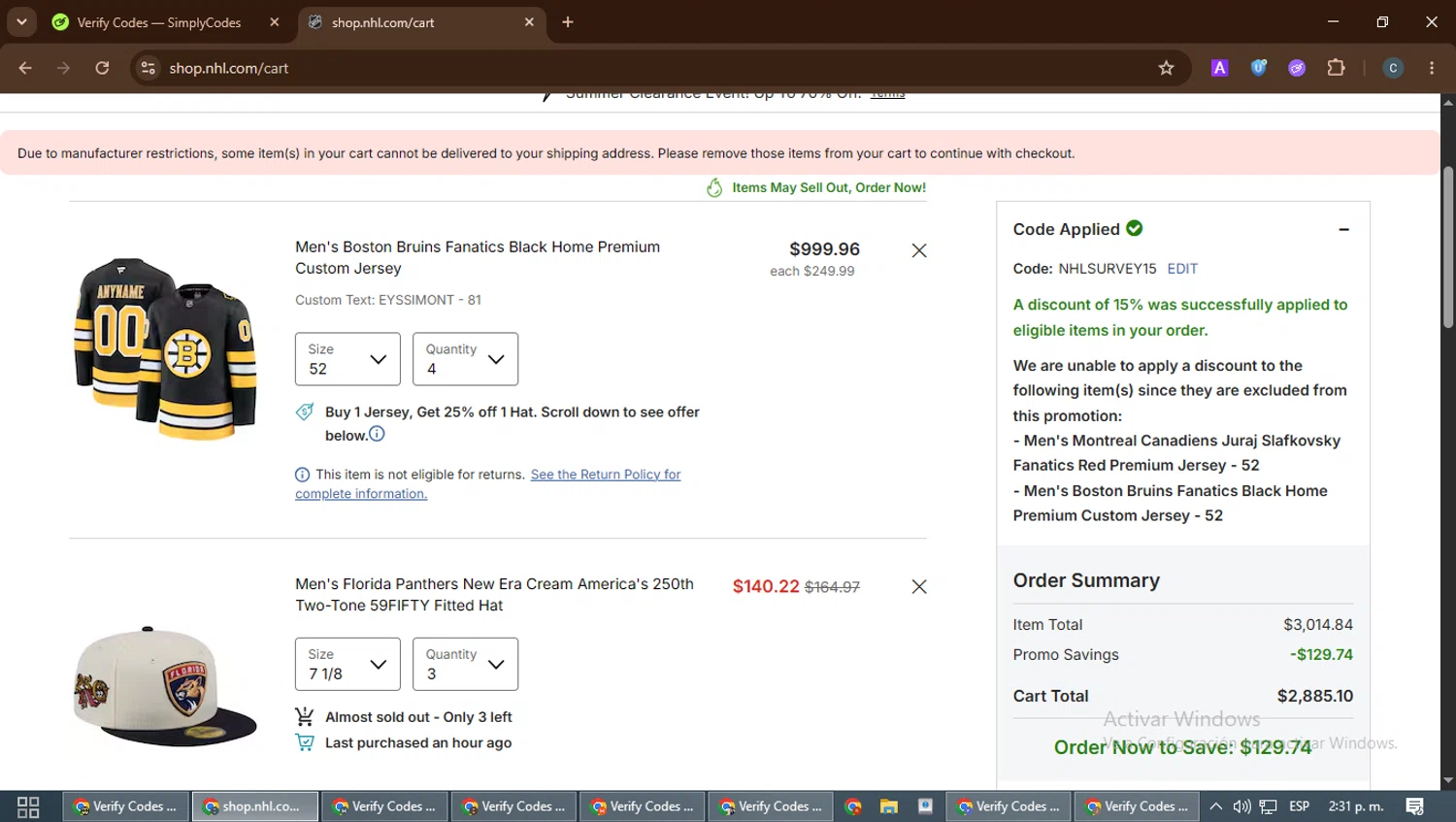
Task: Edit the NHLSURVEY15 promo code
Action: pos(1182,269)
